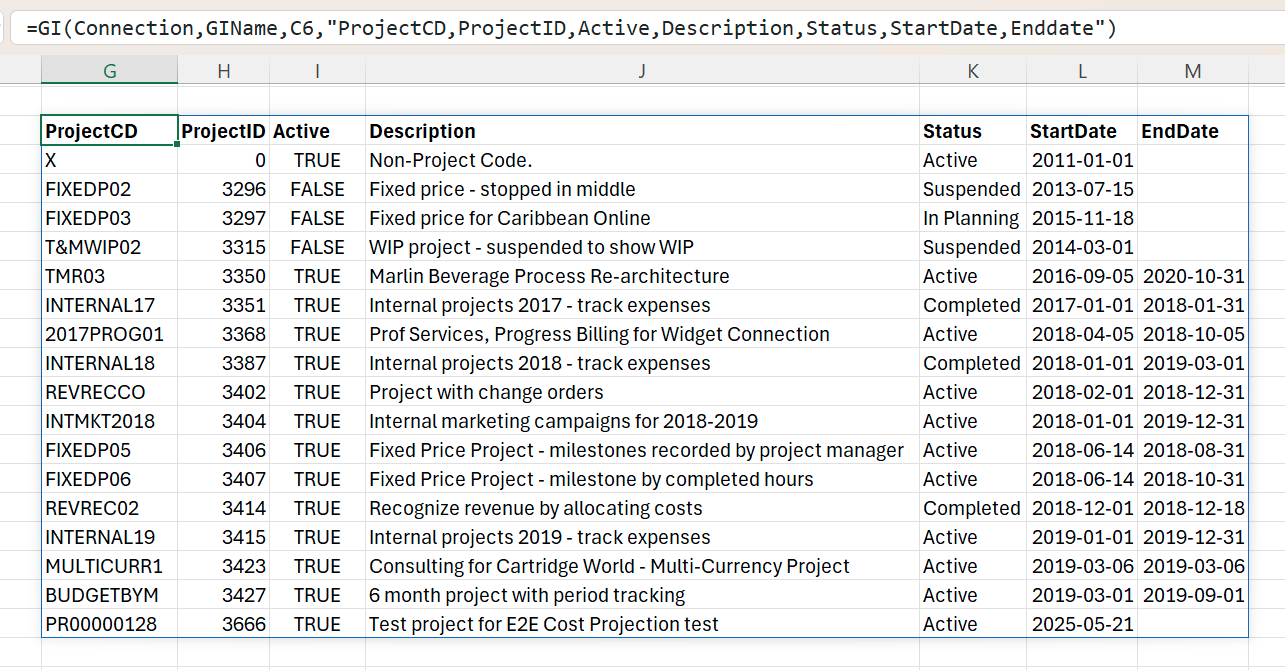Select column L header

coord(1082,70)
